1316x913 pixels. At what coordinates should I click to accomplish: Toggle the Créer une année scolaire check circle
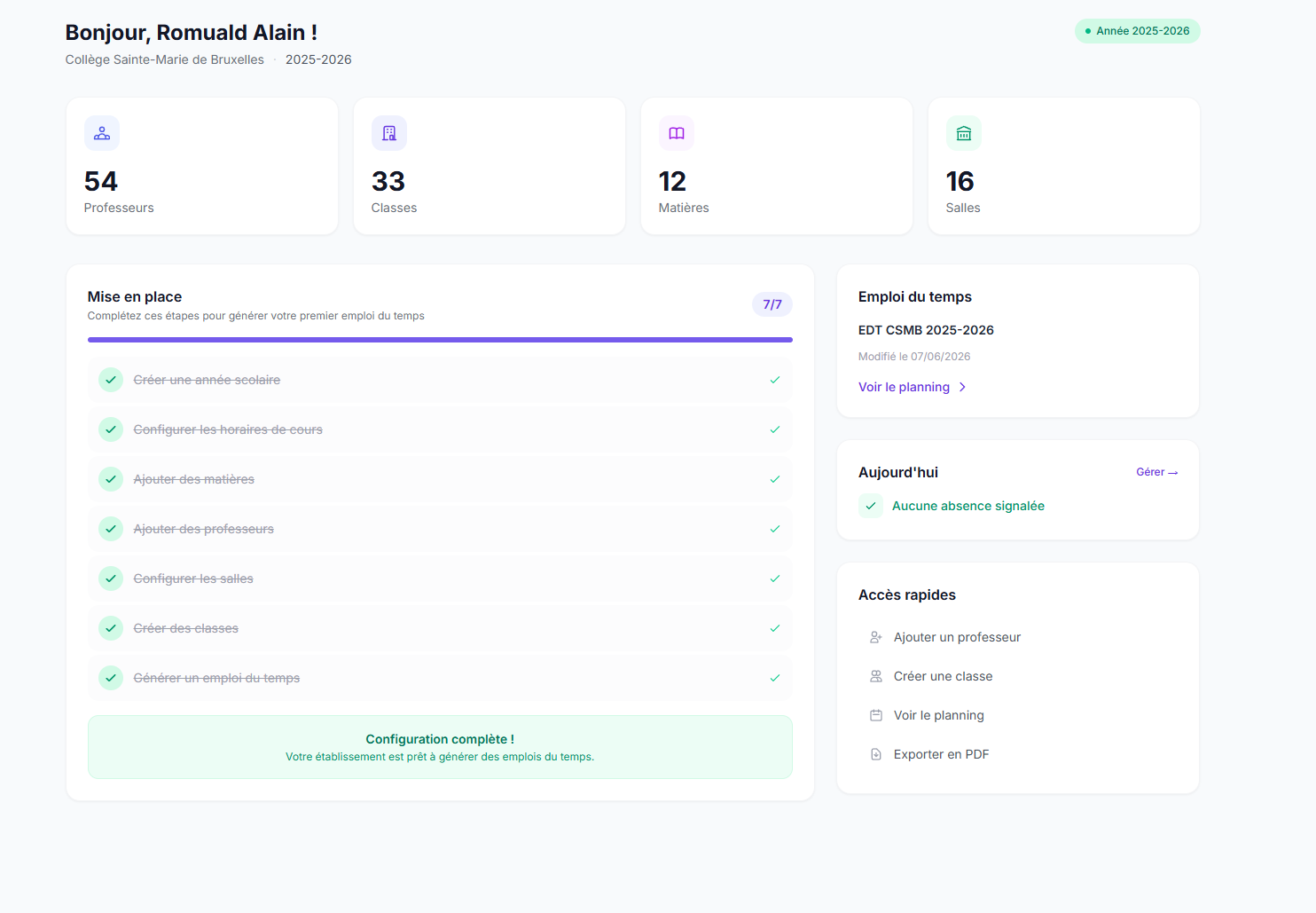111,380
